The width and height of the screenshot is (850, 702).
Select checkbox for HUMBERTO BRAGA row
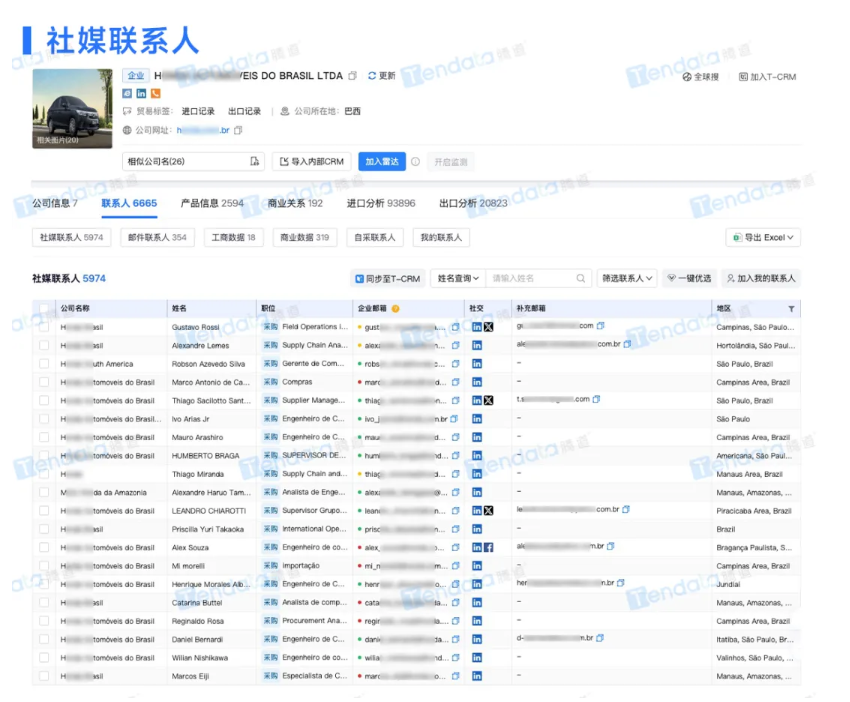(44, 455)
